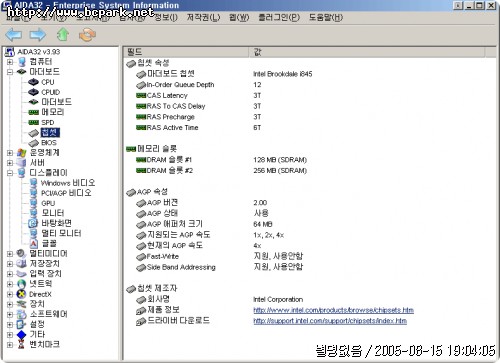Click the green up-arrow toolbar button

(x=63, y=35)
